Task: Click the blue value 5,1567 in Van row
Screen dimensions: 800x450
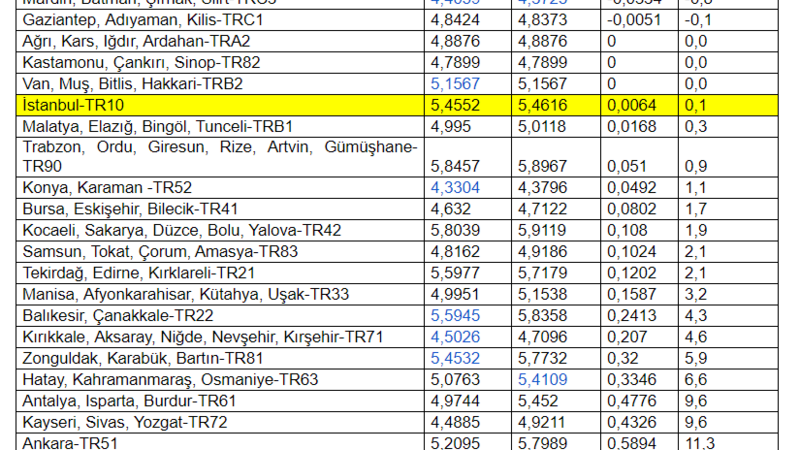Action: pyautogui.click(x=453, y=83)
